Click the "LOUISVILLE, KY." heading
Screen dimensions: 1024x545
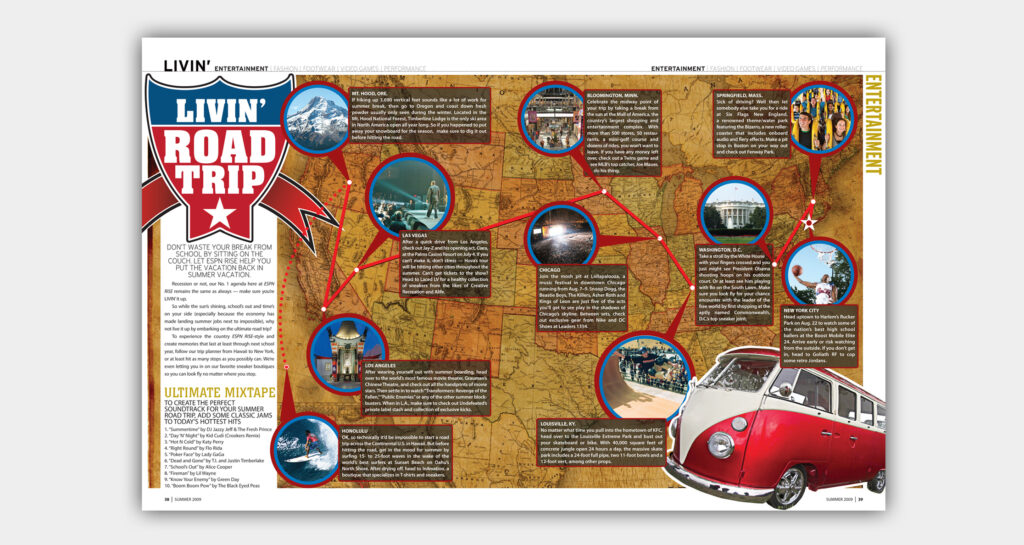coord(558,424)
